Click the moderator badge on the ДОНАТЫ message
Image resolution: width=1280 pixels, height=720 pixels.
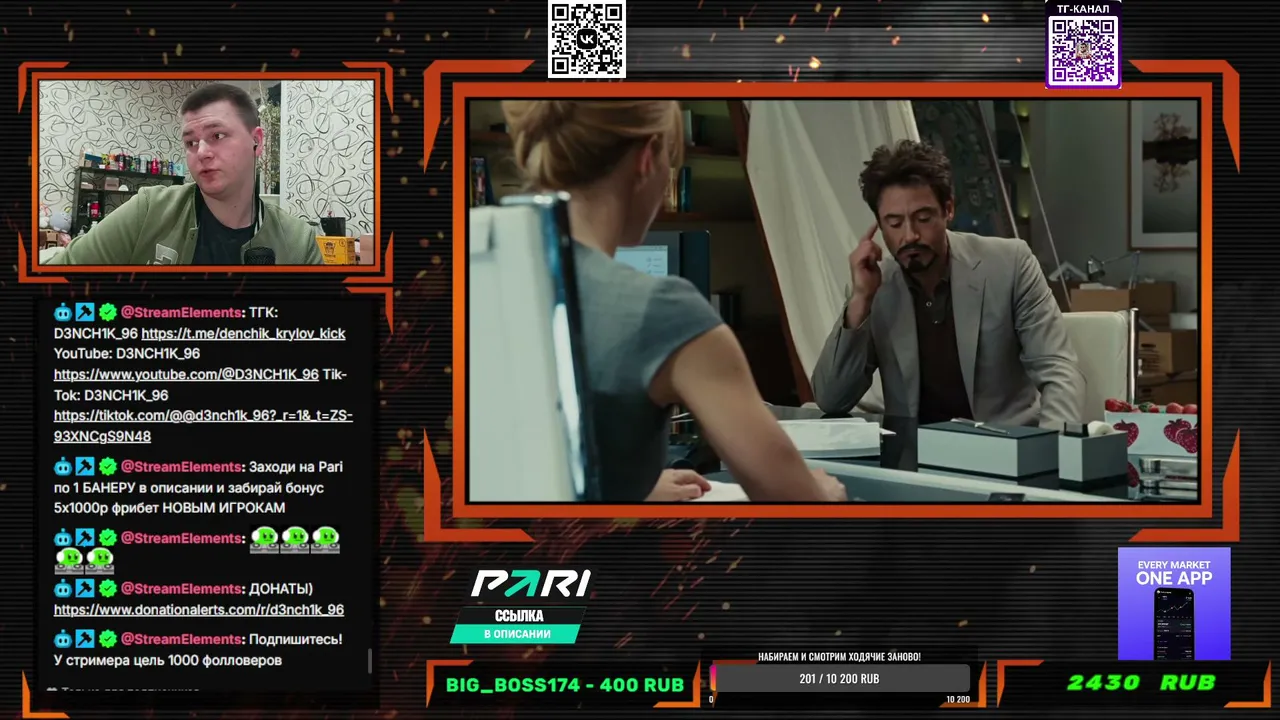click(85, 588)
